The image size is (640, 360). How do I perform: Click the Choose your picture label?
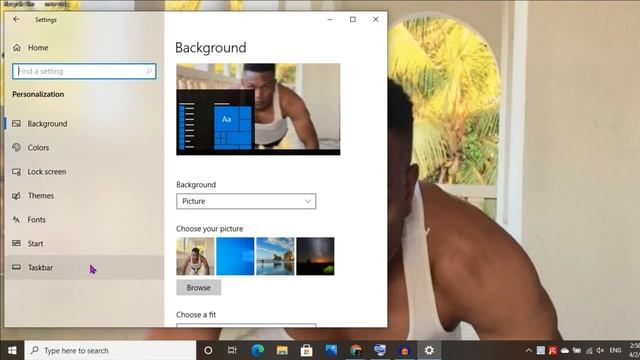(209, 229)
